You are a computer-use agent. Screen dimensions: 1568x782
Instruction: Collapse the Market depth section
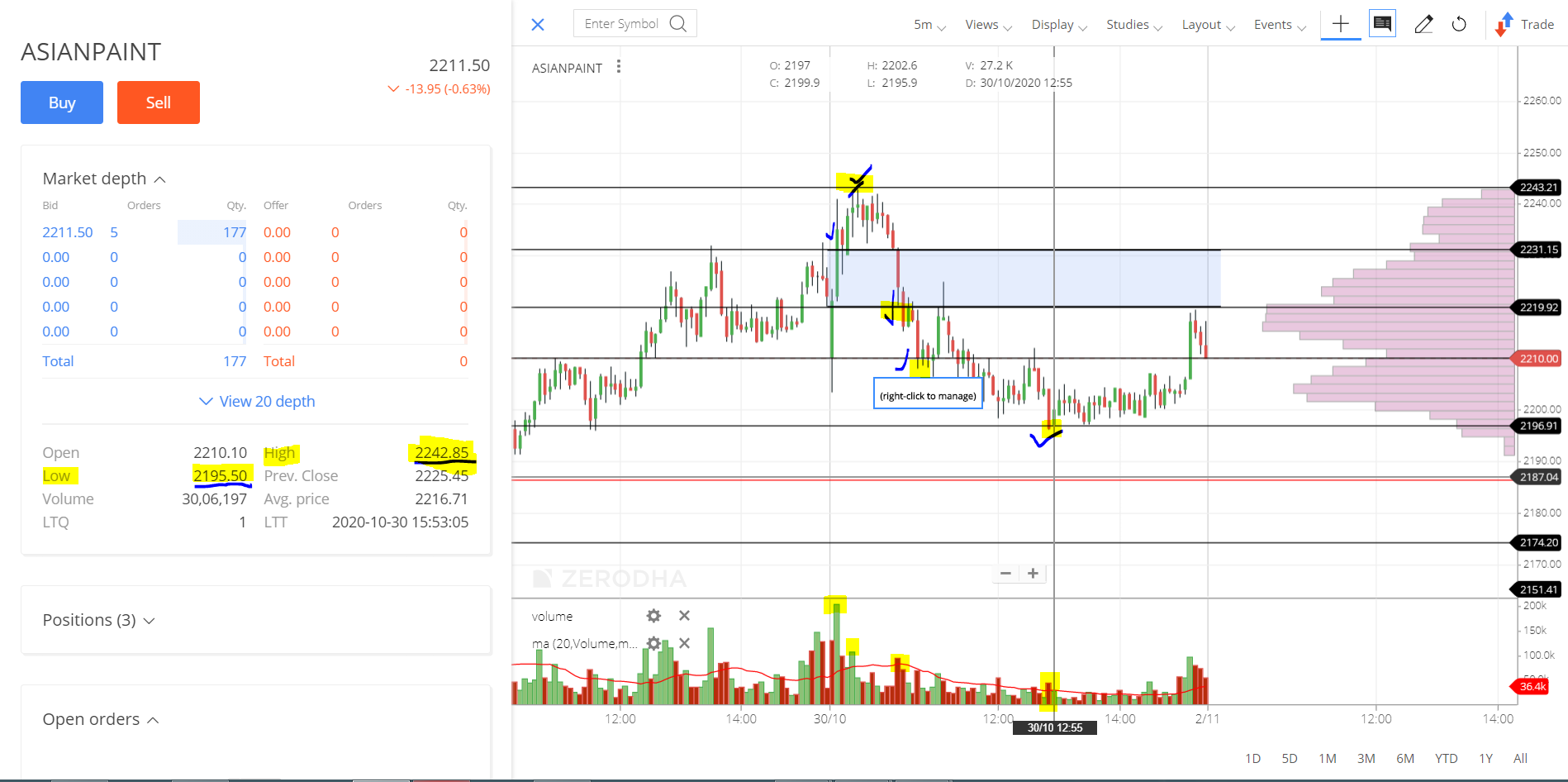tap(104, 179)
